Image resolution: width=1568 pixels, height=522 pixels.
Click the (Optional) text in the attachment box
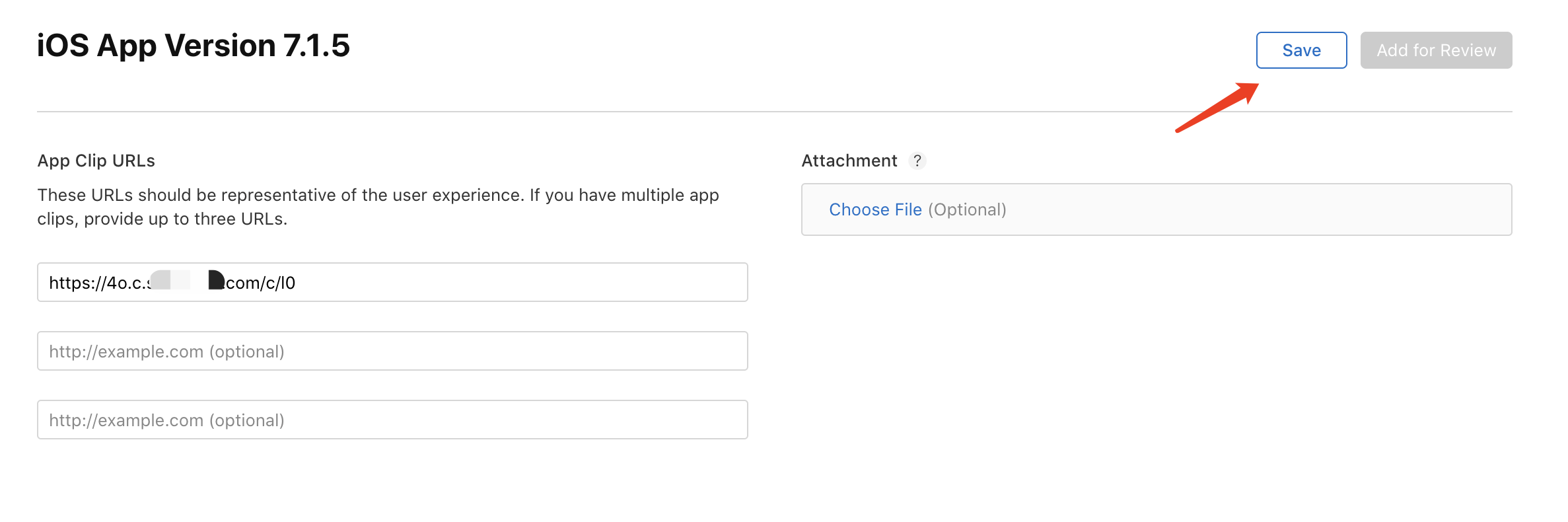(x=967, y=209)
